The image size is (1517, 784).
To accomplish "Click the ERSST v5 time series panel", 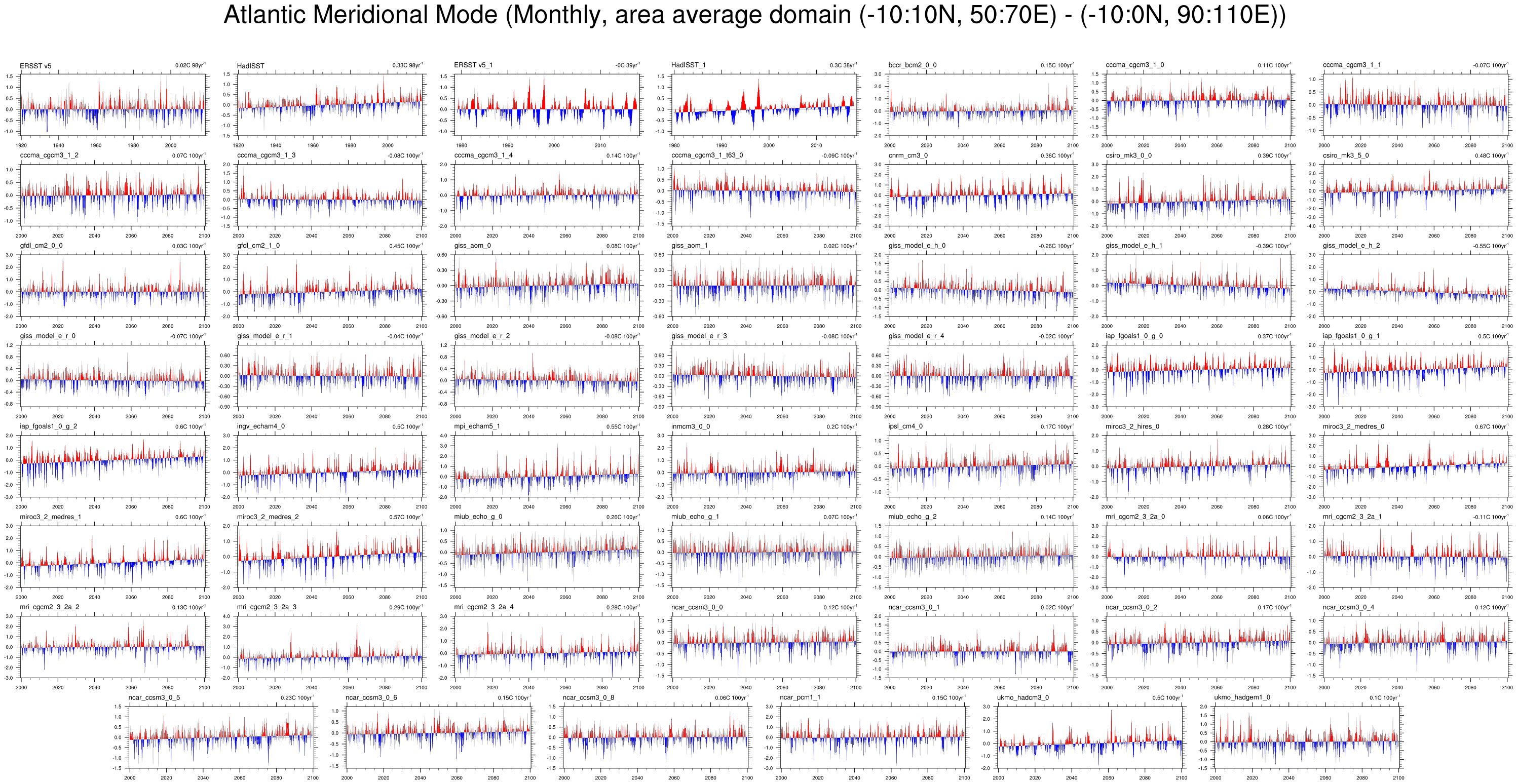I will 112,105.
